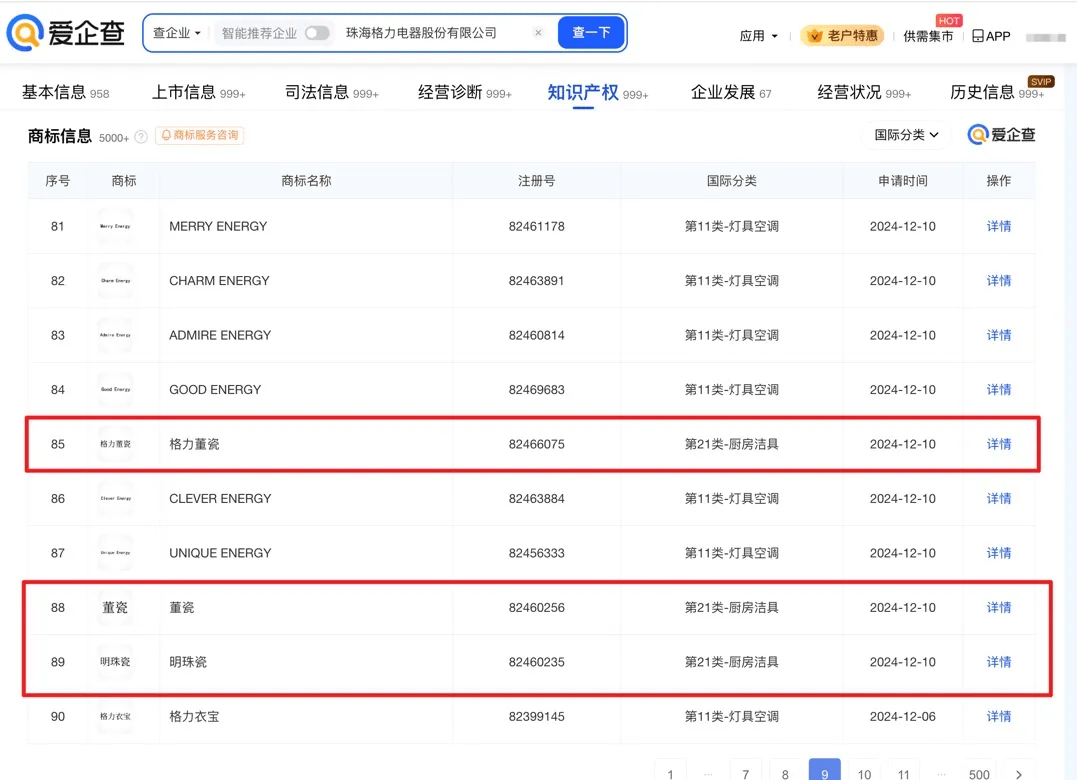Switch to the 基本信息 tab

click(x=65, y=93)
